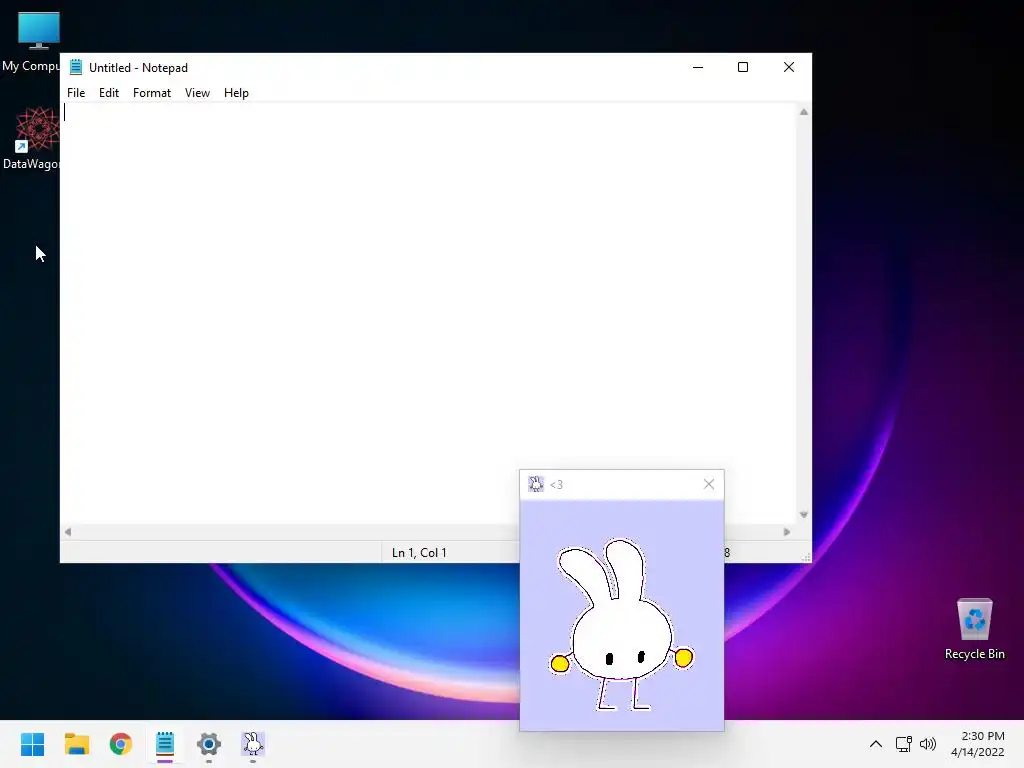Open the Edit menu in Notepad
Image resolution: width=1024 pixels, height=768 pixels.
[108, 93]
